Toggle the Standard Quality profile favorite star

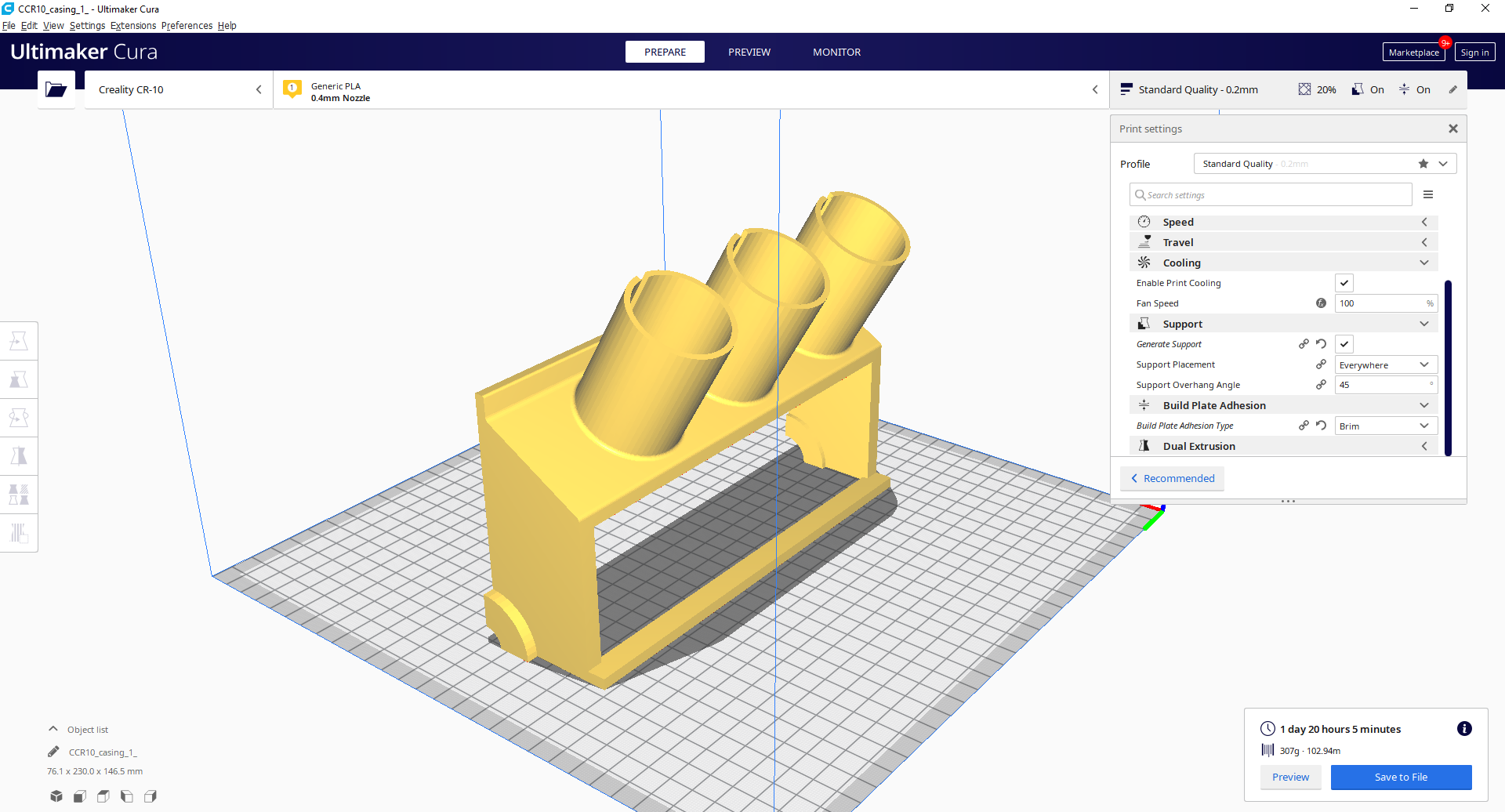pos(1423,163)
